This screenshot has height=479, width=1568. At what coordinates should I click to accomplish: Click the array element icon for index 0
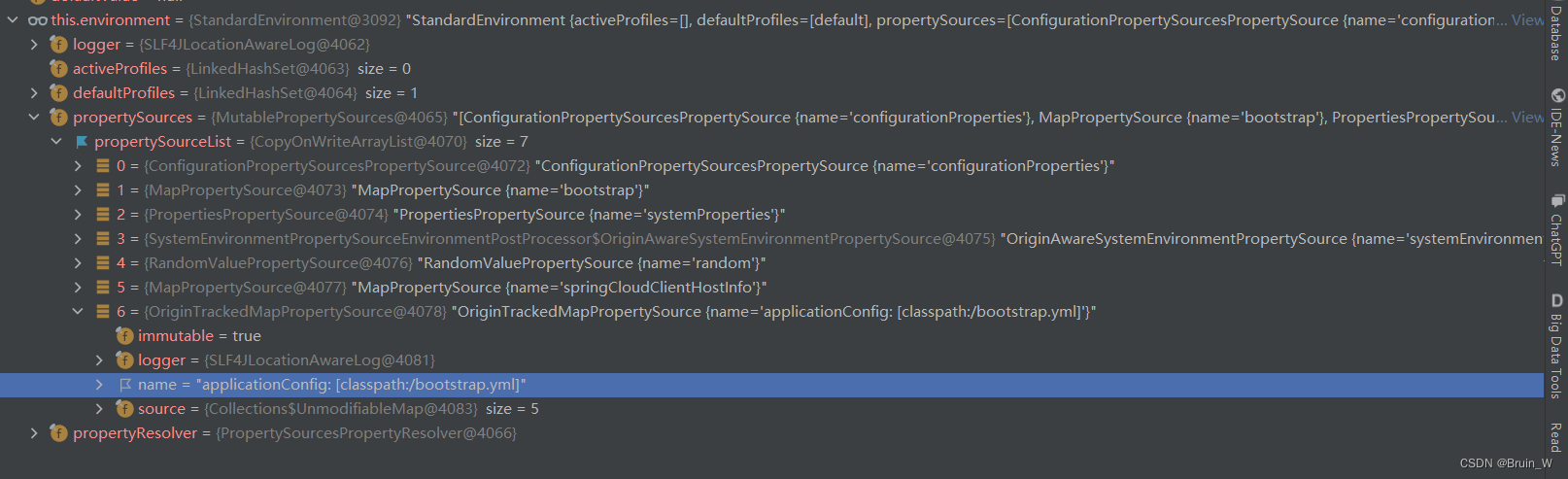tap(103, 166)
